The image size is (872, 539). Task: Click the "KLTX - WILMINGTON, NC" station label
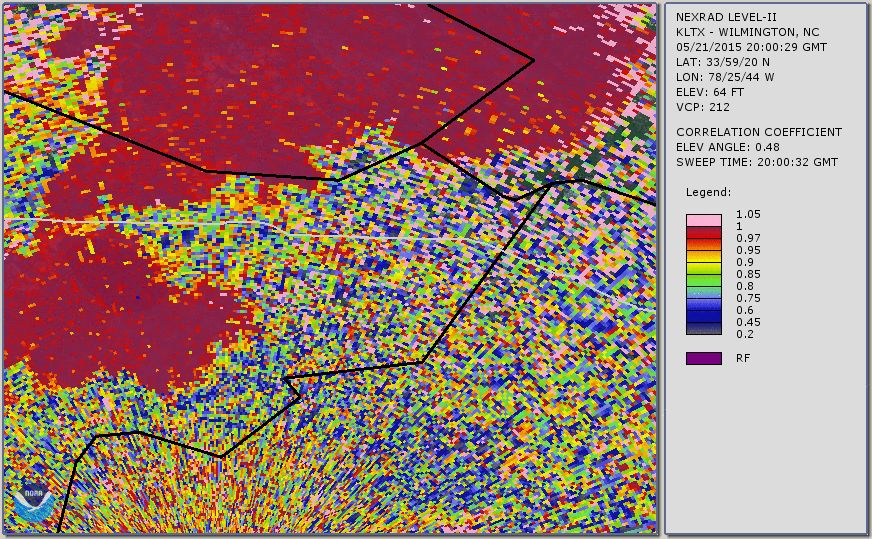[747, 32]
